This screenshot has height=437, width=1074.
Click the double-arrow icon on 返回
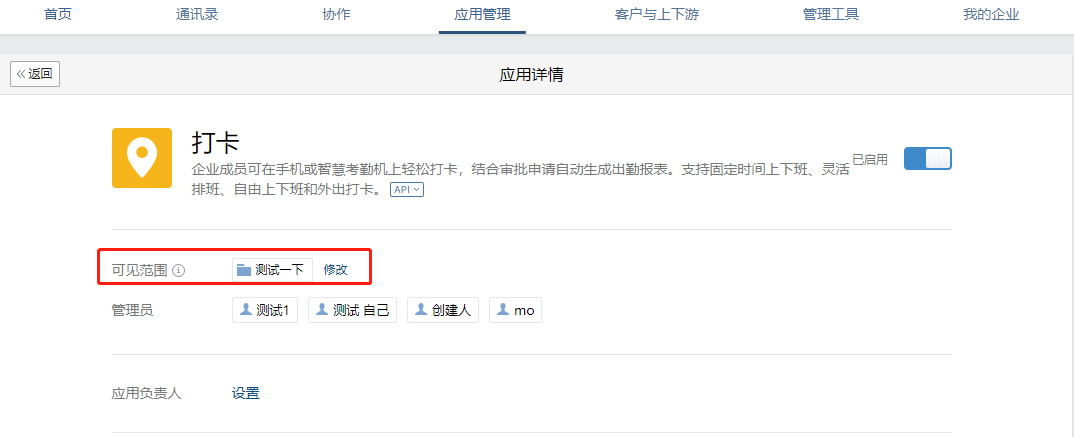pyautogui.click(x=21, y=74)
